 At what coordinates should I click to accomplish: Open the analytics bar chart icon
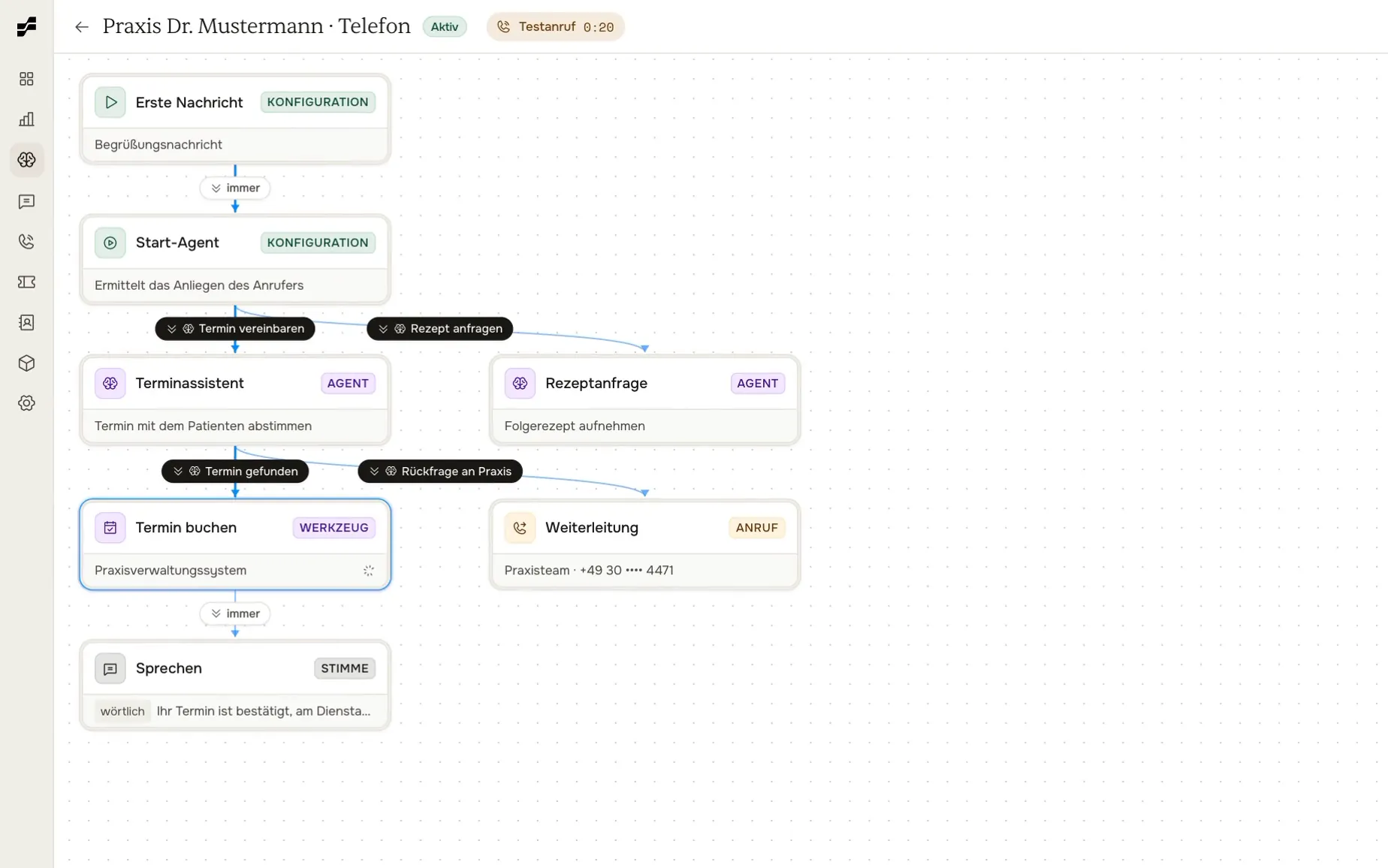point(26,119)
